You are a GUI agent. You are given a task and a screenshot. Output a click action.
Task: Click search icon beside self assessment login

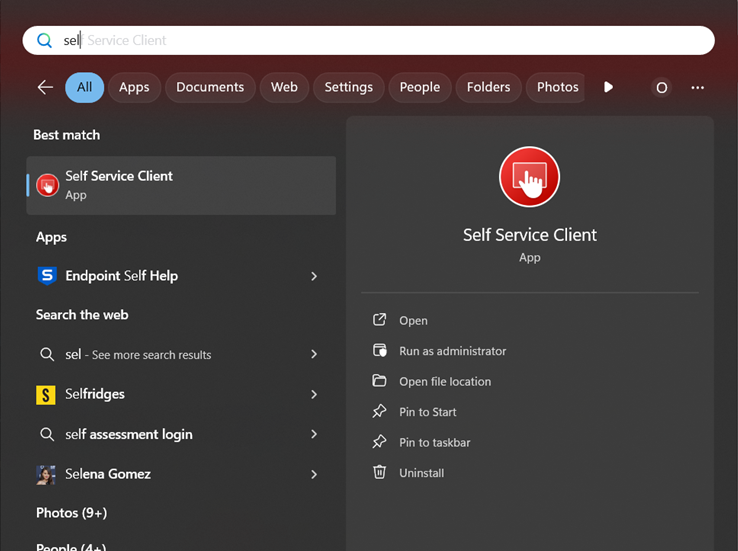click(x=47, y=434)
